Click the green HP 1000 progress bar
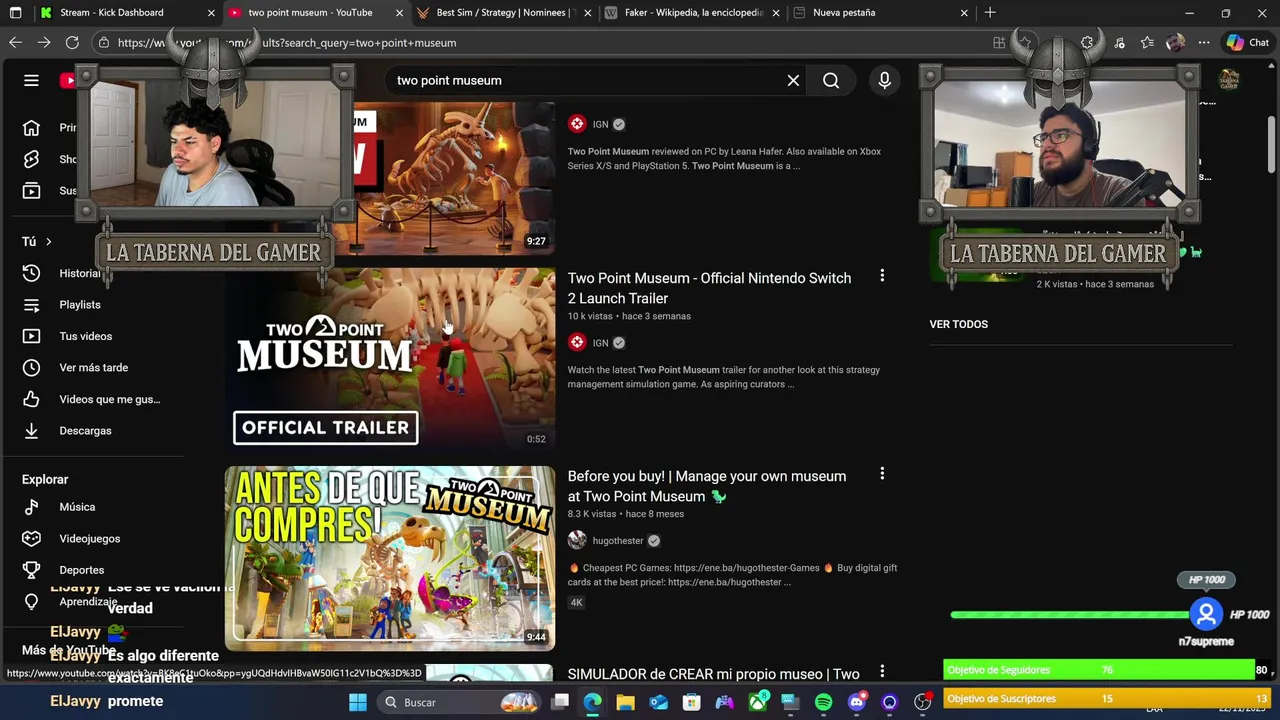The width and height of the screenshot is (1280, 720). click(x=1070, y=614)
